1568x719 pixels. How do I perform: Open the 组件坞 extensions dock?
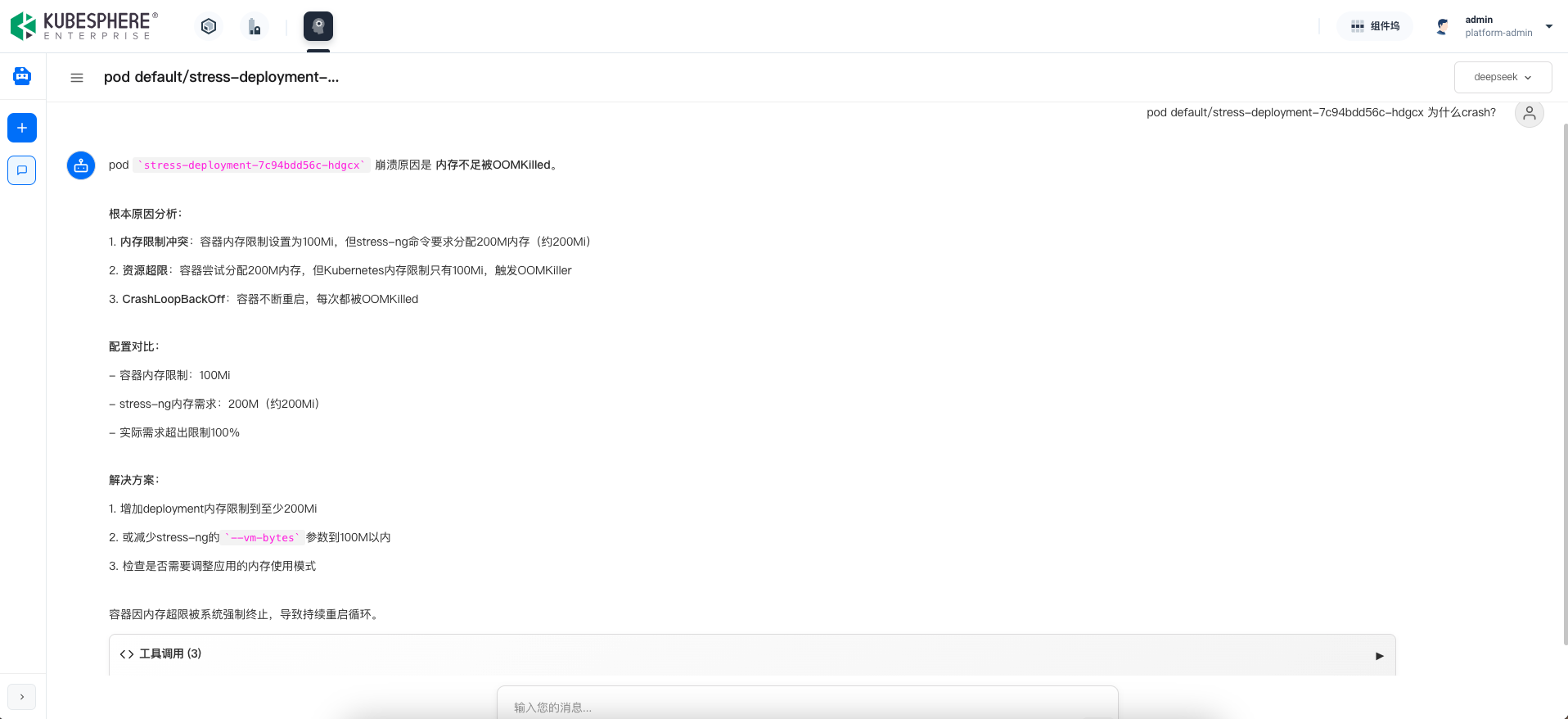1375,26
